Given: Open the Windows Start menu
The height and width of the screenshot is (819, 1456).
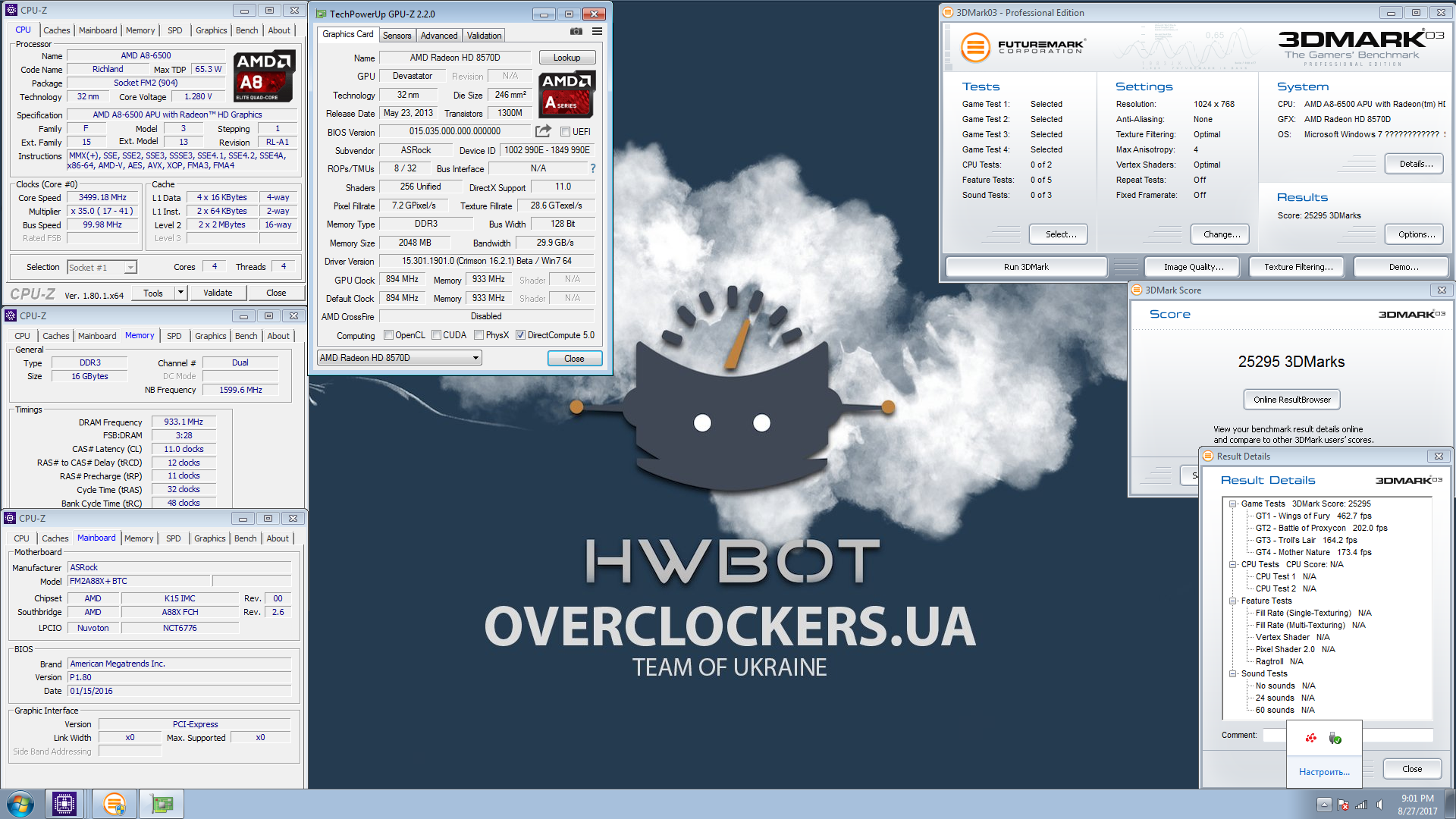Looking at the screenshot, I should pyautogui.click(x=20, y=804).
